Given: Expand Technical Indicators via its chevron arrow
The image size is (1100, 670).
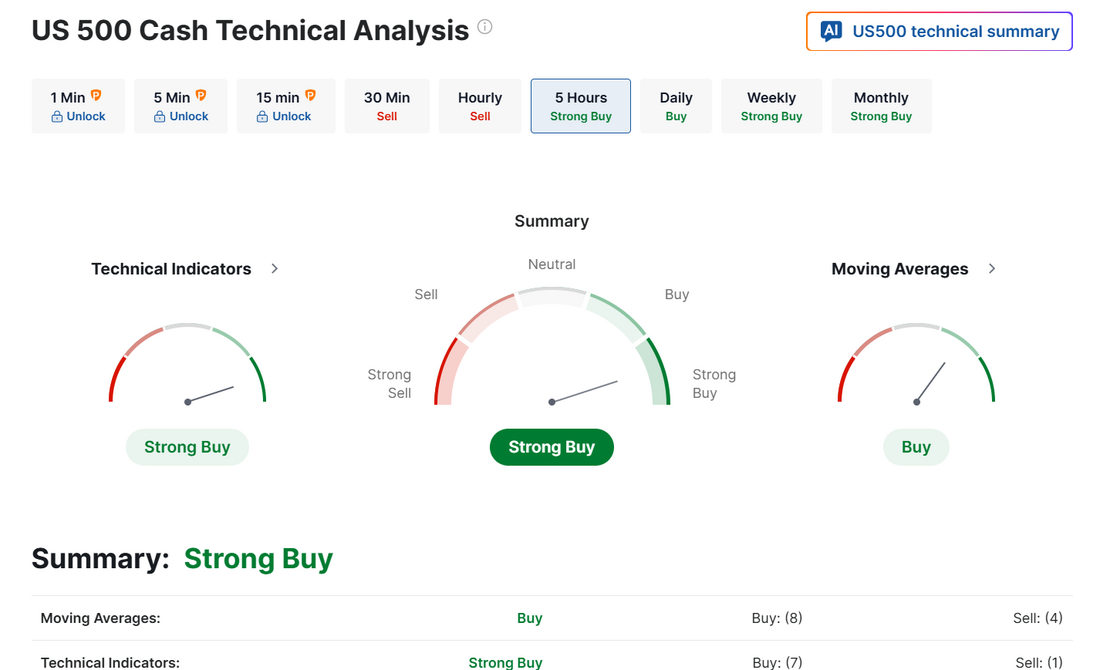Looking at the screenshot, I should pos(275,268).
